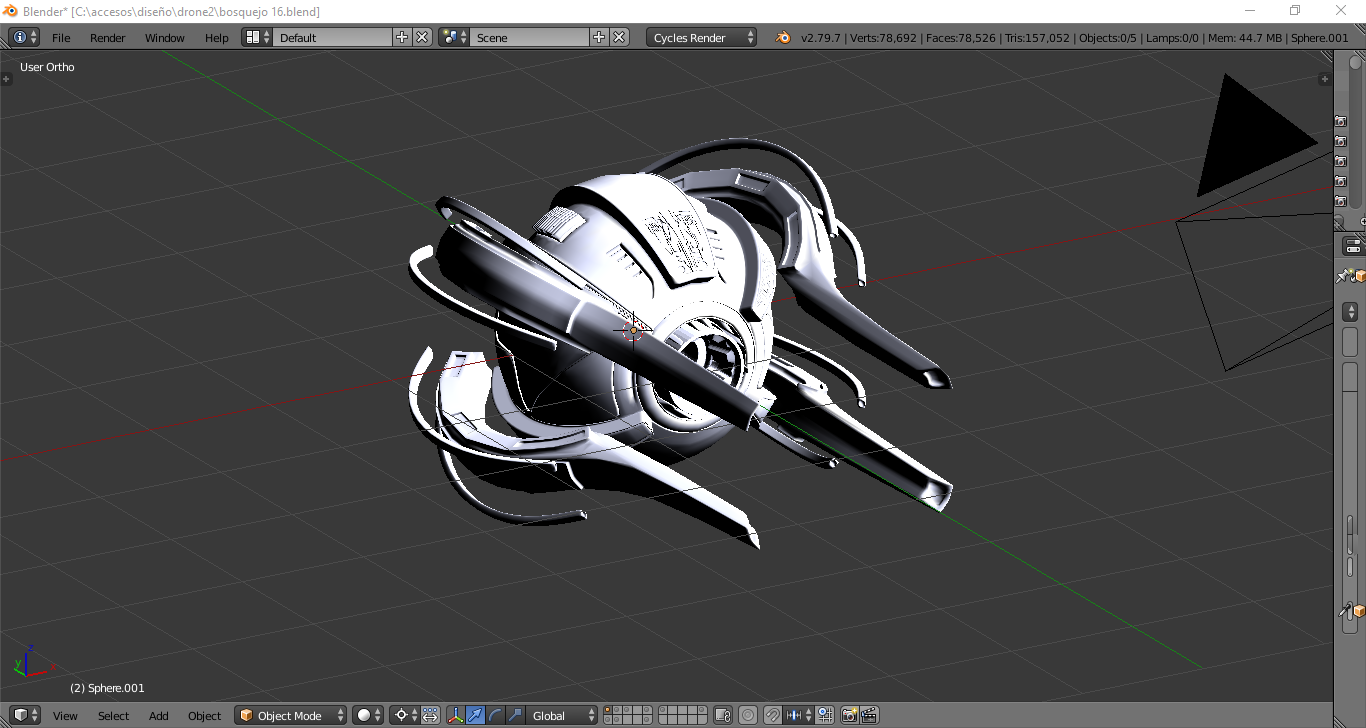The height and width of the screenshot is (728, 1366).
Task: Open the scene browse selector
Action: point(455,37)
